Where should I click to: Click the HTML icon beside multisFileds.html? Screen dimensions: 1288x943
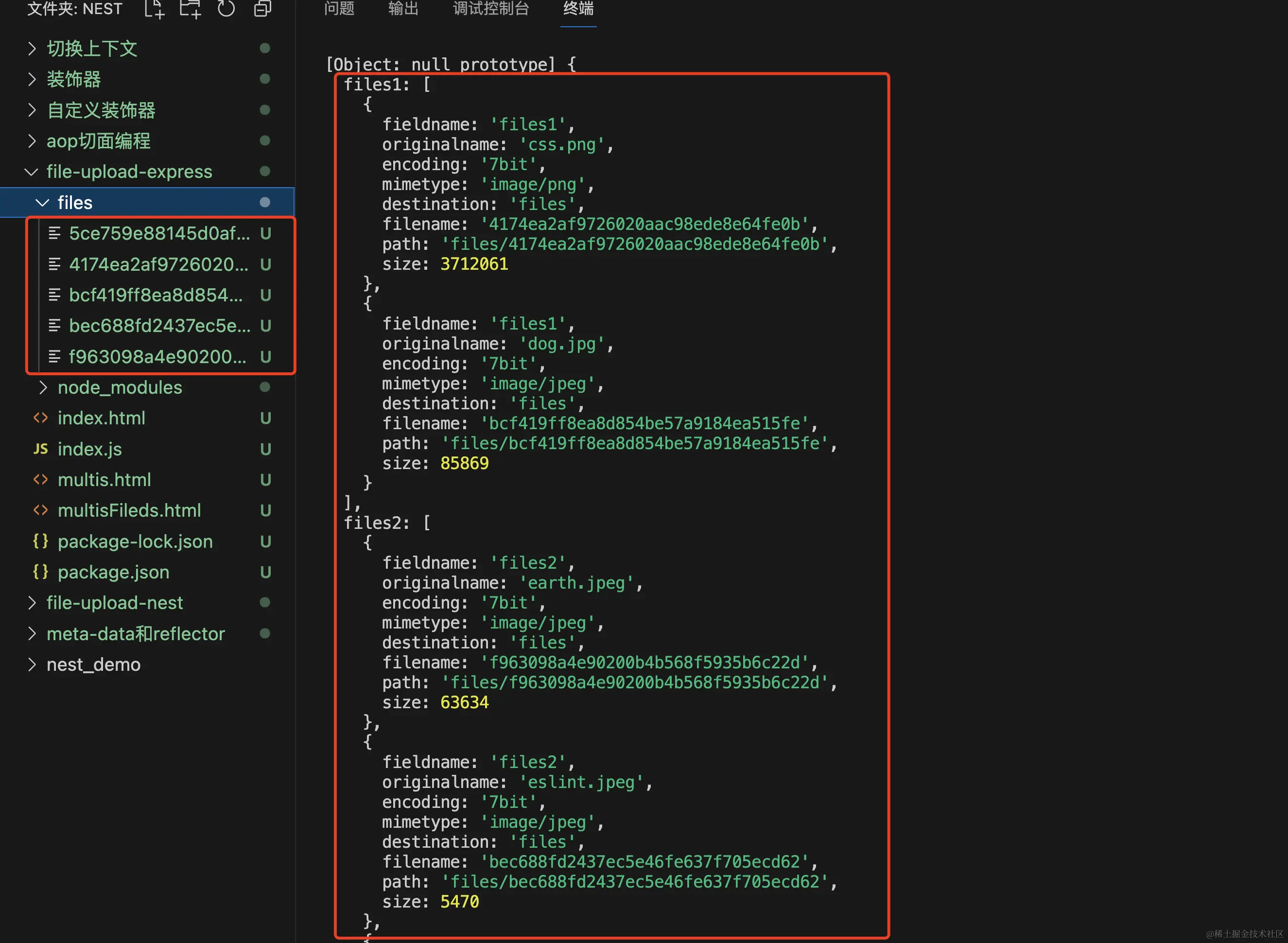point(40,510)
